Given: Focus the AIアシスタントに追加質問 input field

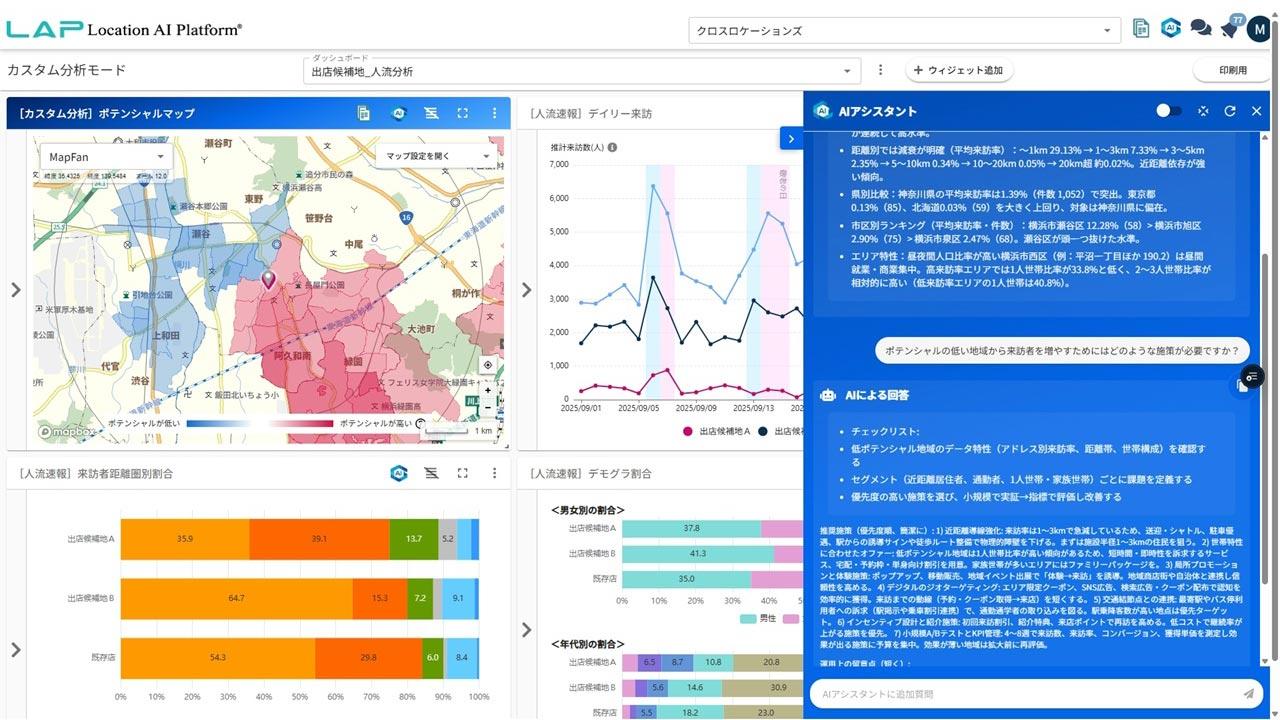Looking at the screenshot, I should 1020,693.
